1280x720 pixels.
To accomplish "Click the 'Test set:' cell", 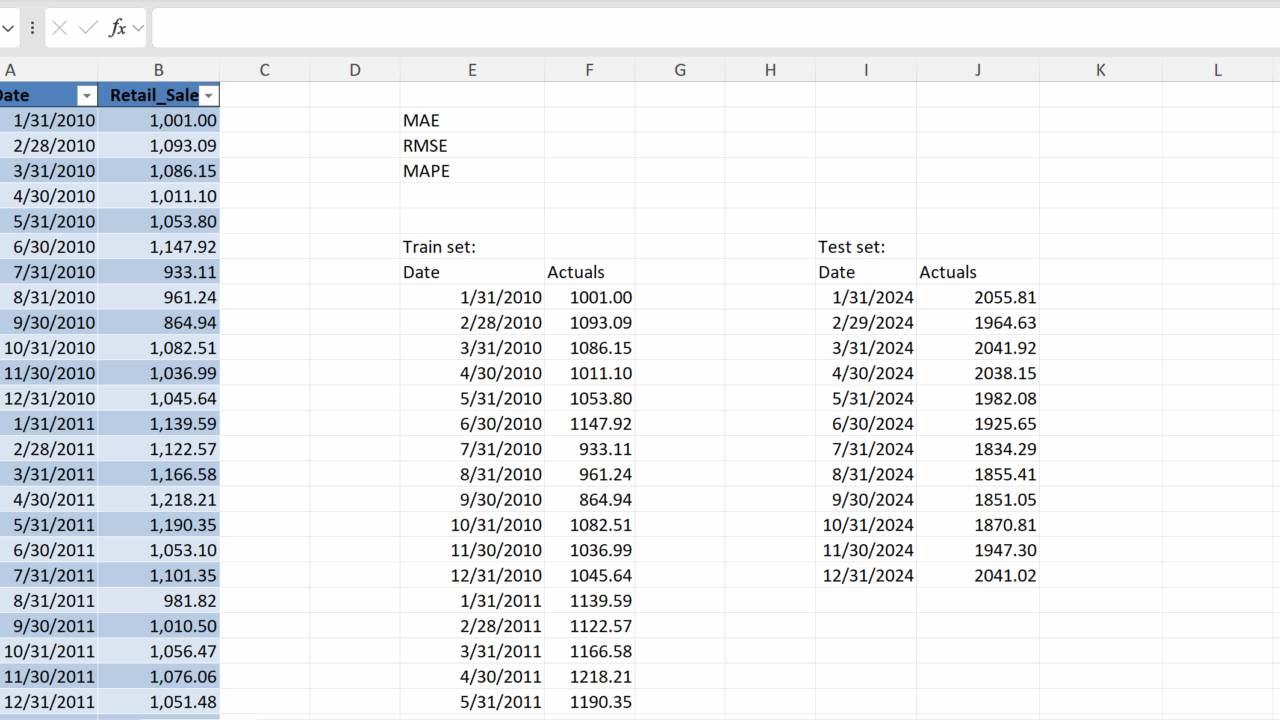I will (x=865, y=247).
